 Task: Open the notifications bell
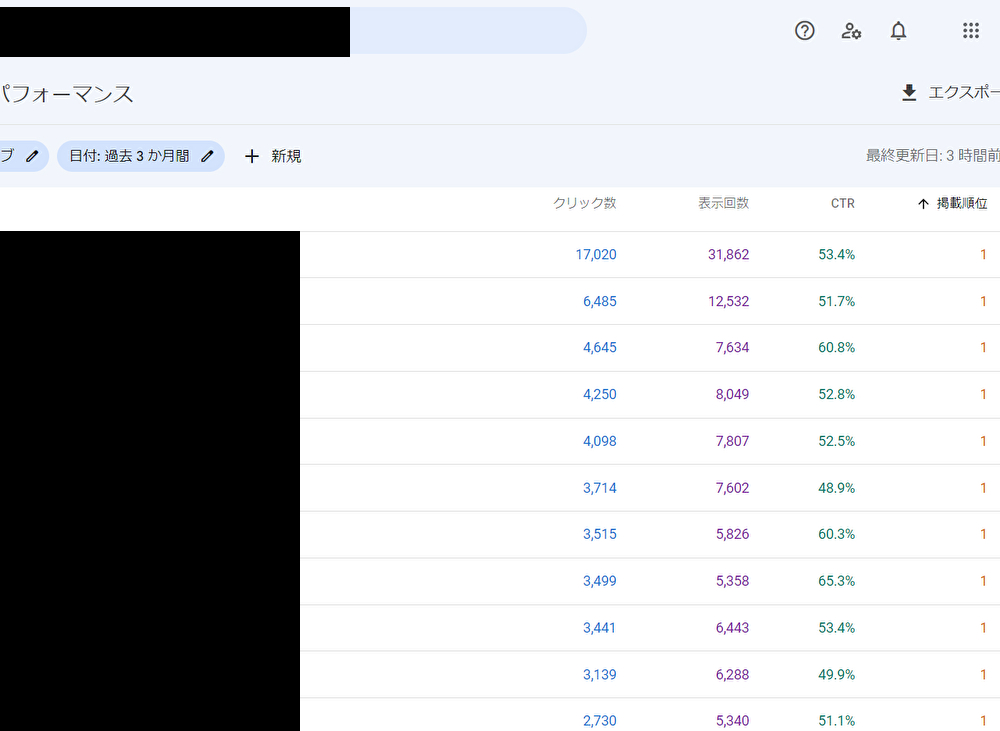(898, 31)
